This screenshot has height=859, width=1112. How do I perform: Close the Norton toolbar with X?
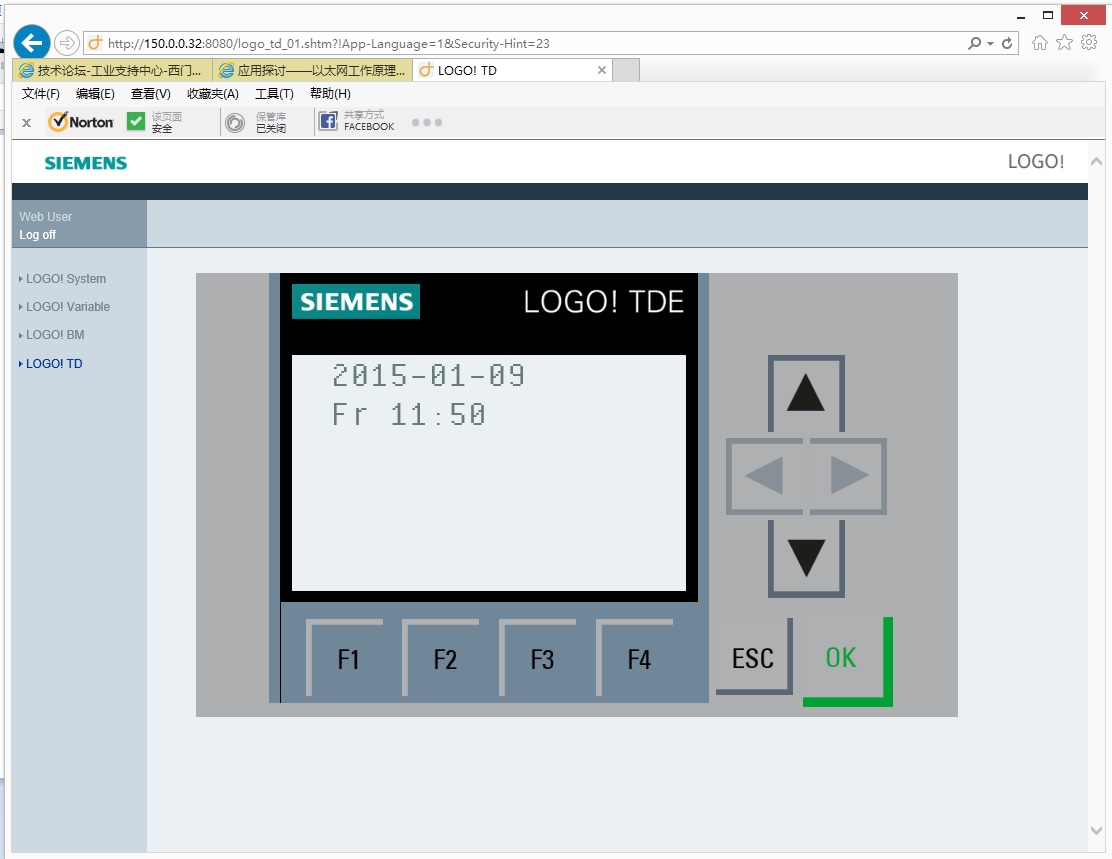[26, 123]
